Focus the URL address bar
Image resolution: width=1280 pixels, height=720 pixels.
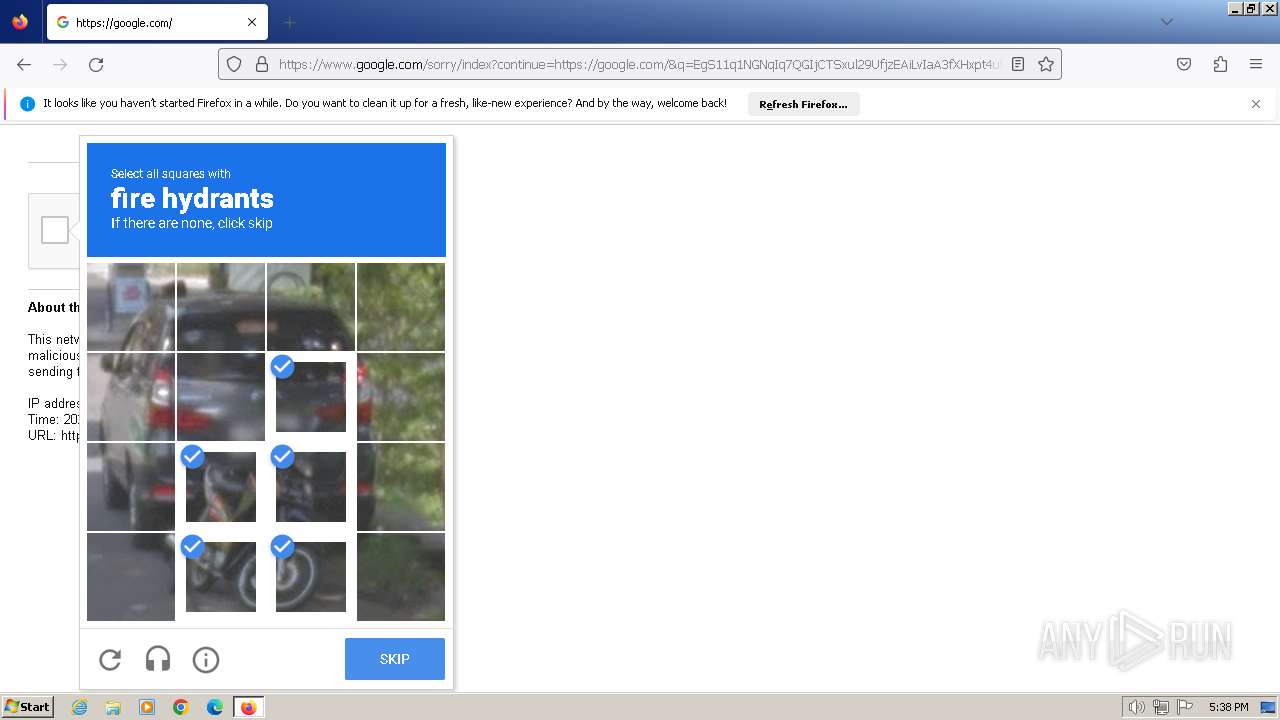(x=639, y=64)
